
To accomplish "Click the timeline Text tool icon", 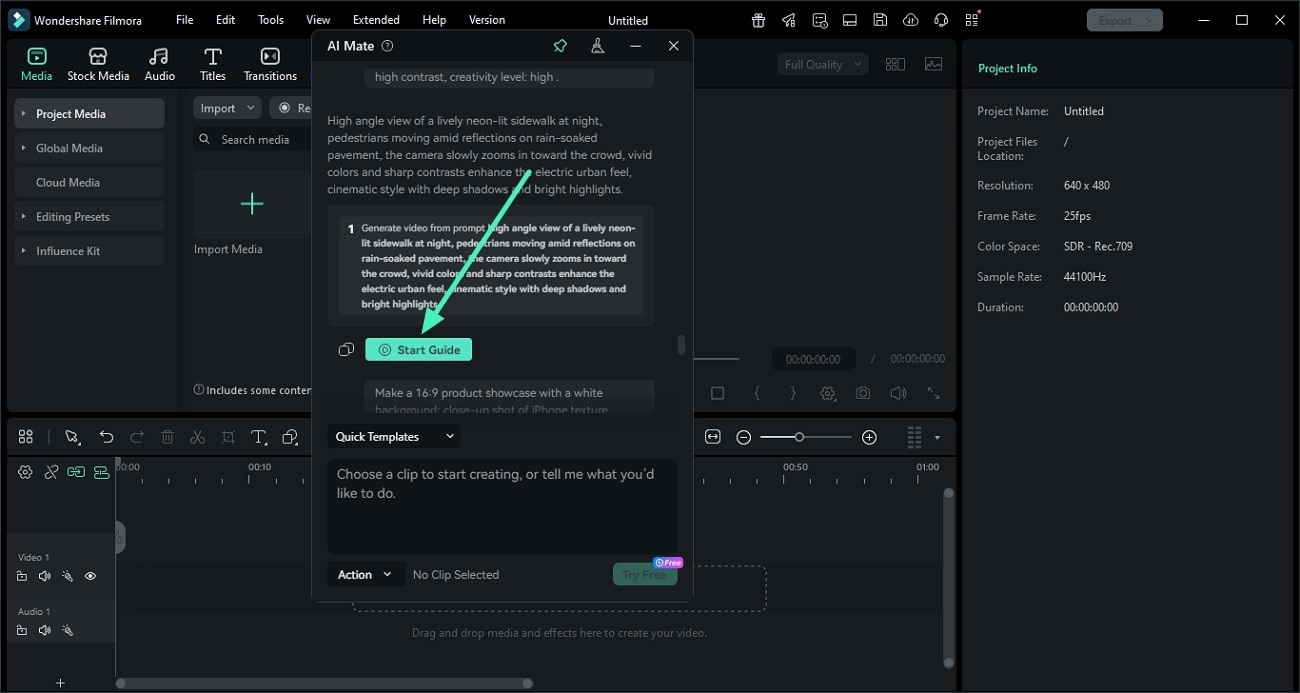I will click(258, 437).
